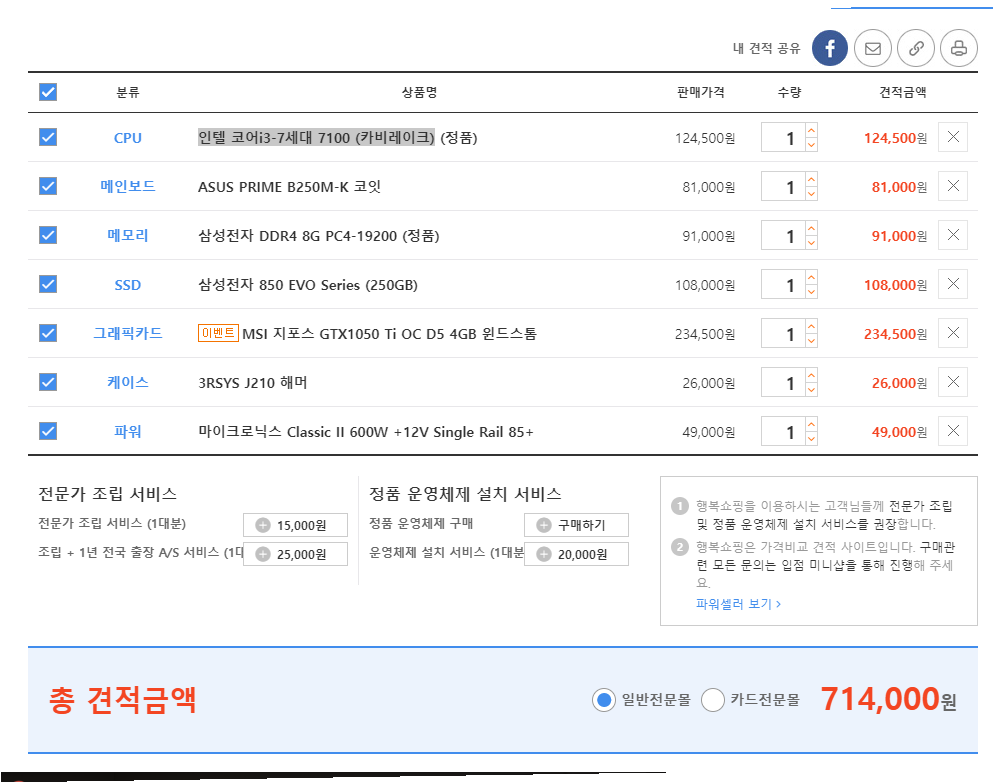Increase CPU quantity with up arrow
Viewport: 999px width, 783px height.
click(x=811, y=131)
